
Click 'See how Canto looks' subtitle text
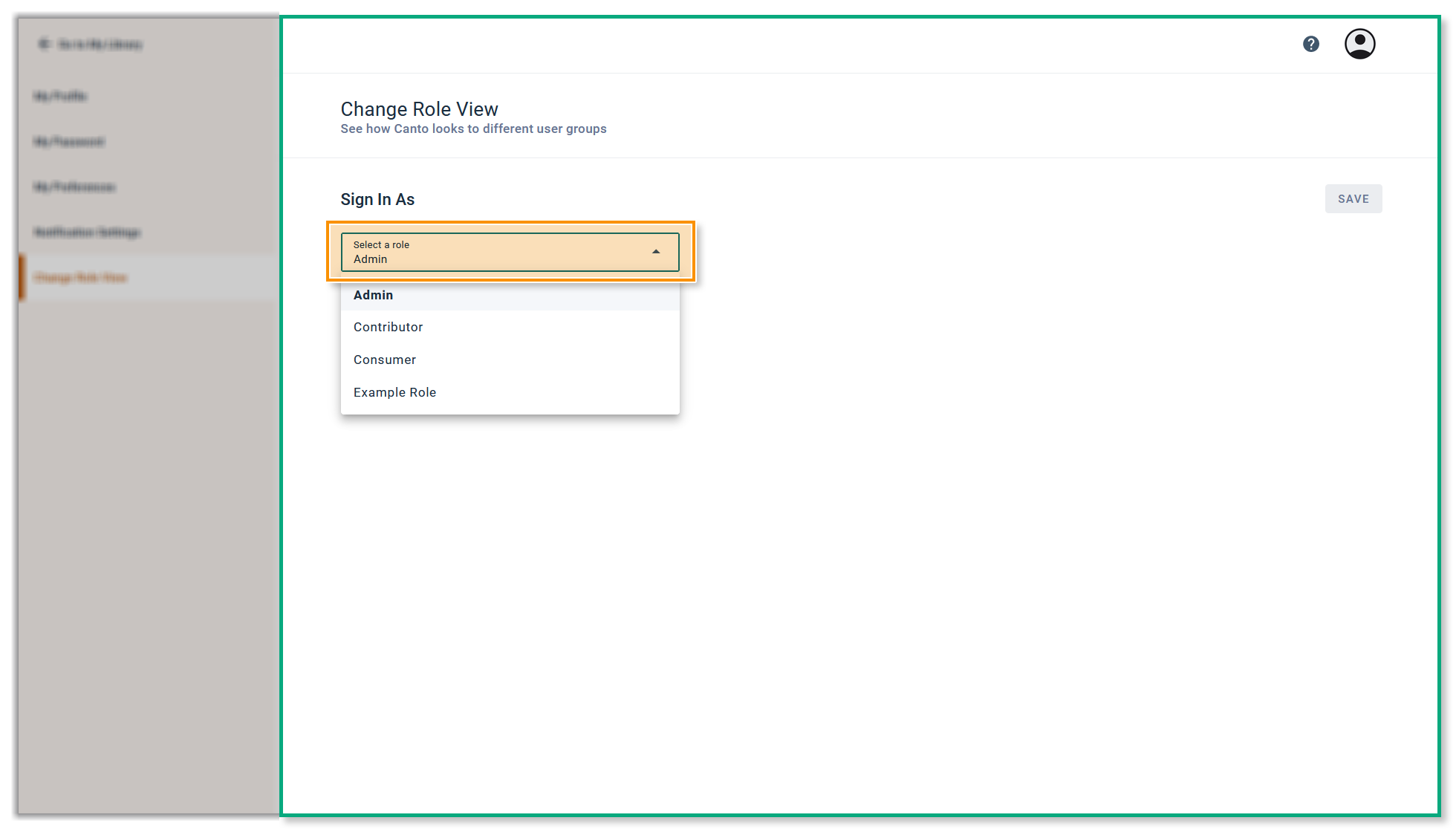point(473,129)
